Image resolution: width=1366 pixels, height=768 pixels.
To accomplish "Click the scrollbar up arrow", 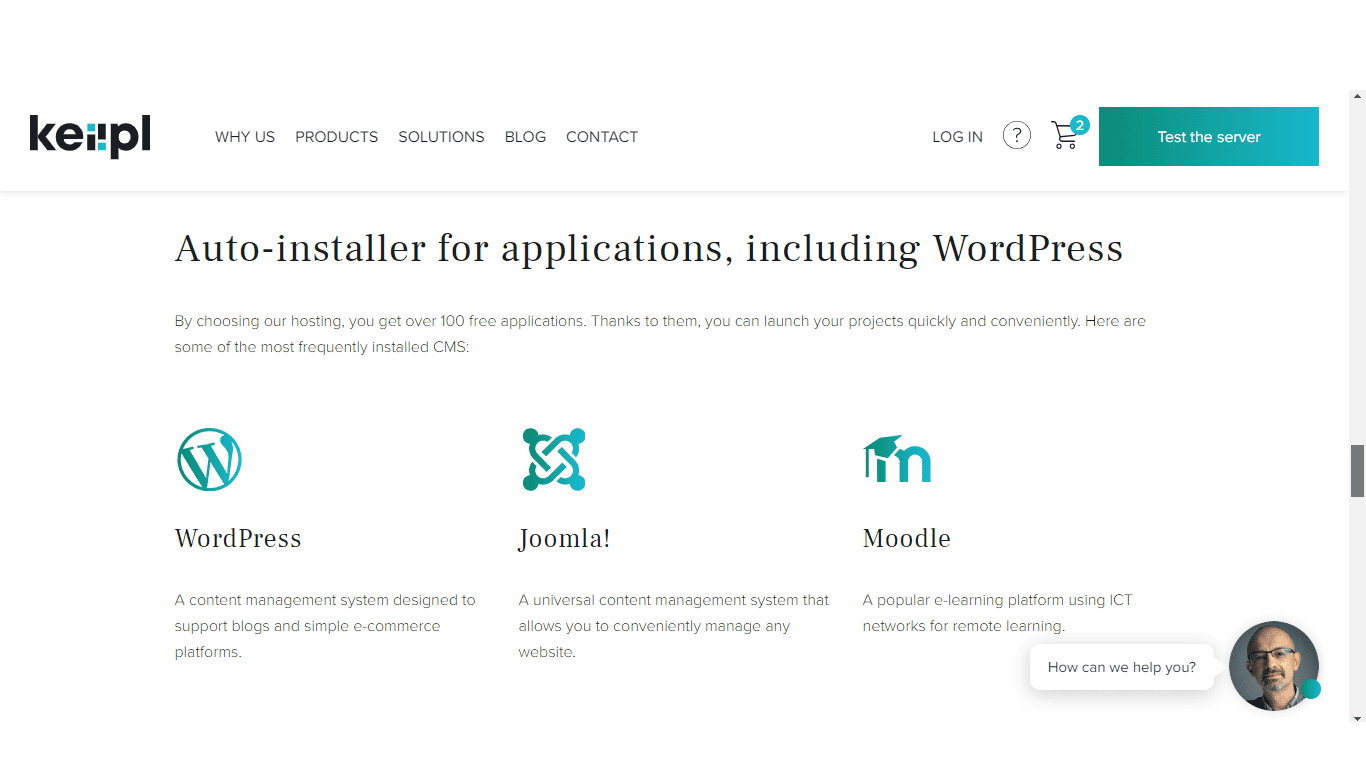I will (1357, 97).
